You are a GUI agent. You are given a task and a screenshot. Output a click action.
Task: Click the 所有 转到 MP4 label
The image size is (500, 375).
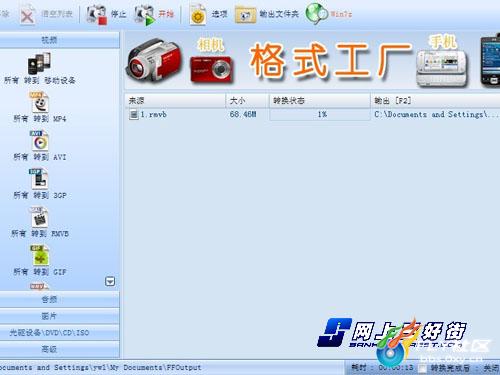point(40,119)
